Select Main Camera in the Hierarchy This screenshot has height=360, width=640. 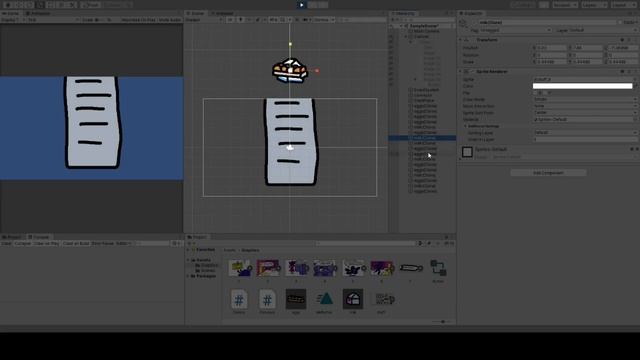427,31
